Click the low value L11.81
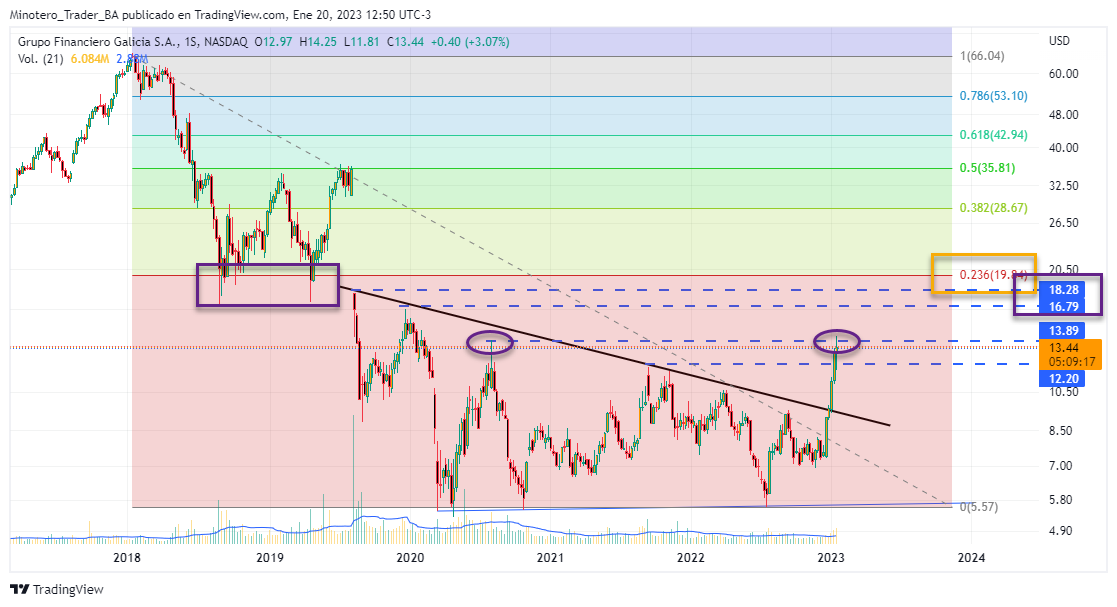Screen dimensions: 1117x607 pyautogui.click(x=362, y=42)
